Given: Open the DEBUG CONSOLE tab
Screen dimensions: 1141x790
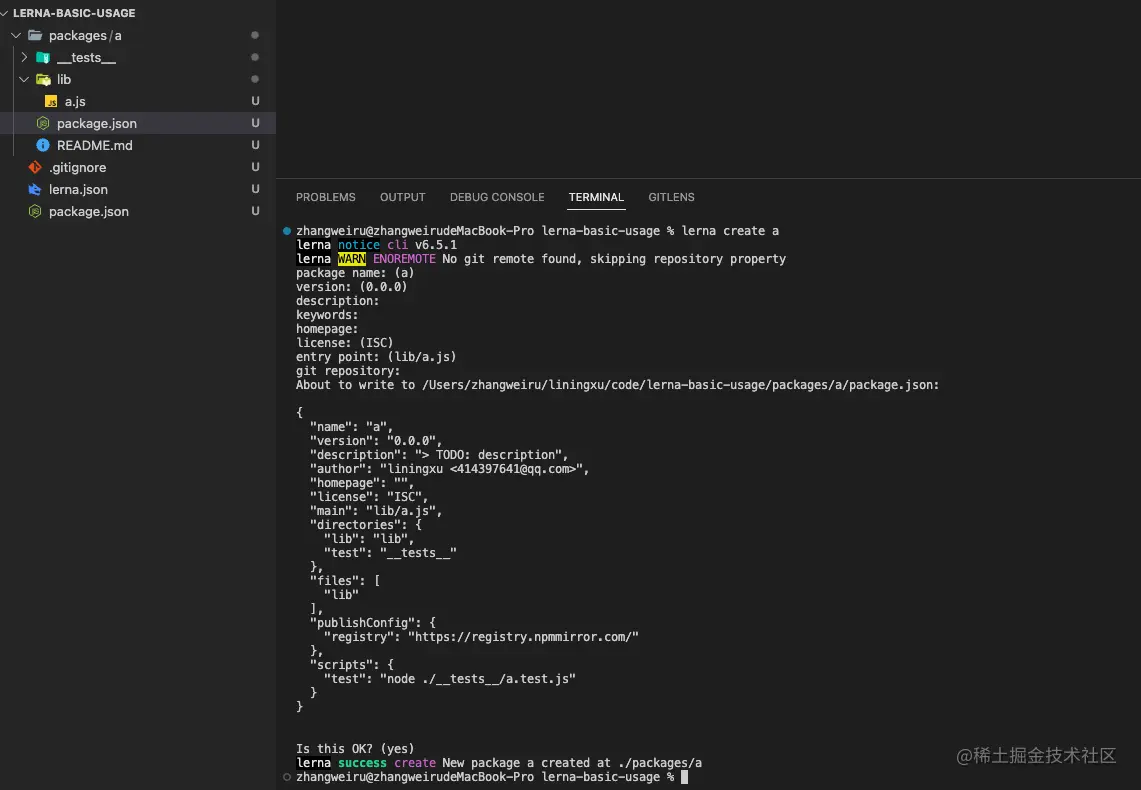Looking at the screenshot, I should coord(497,197).
